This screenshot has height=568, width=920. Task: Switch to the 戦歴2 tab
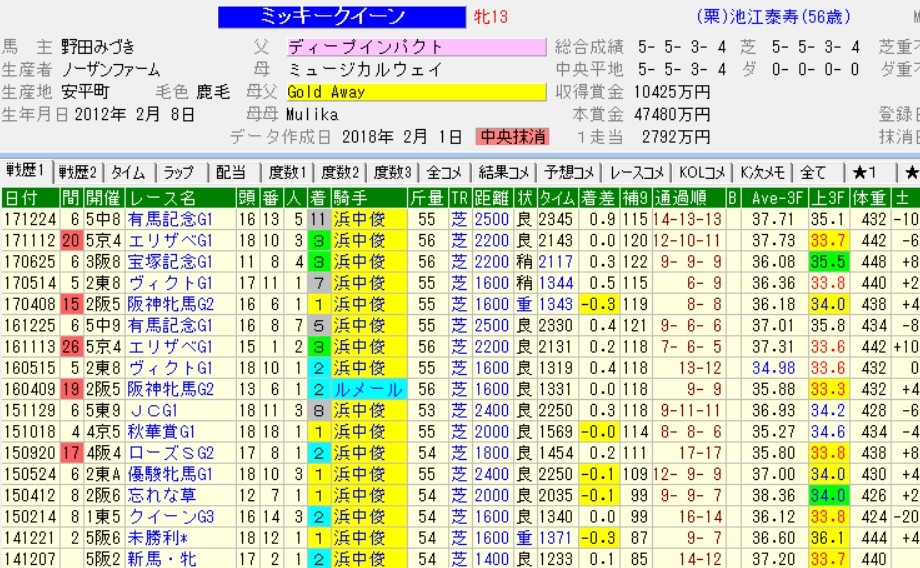click(78, 172)
